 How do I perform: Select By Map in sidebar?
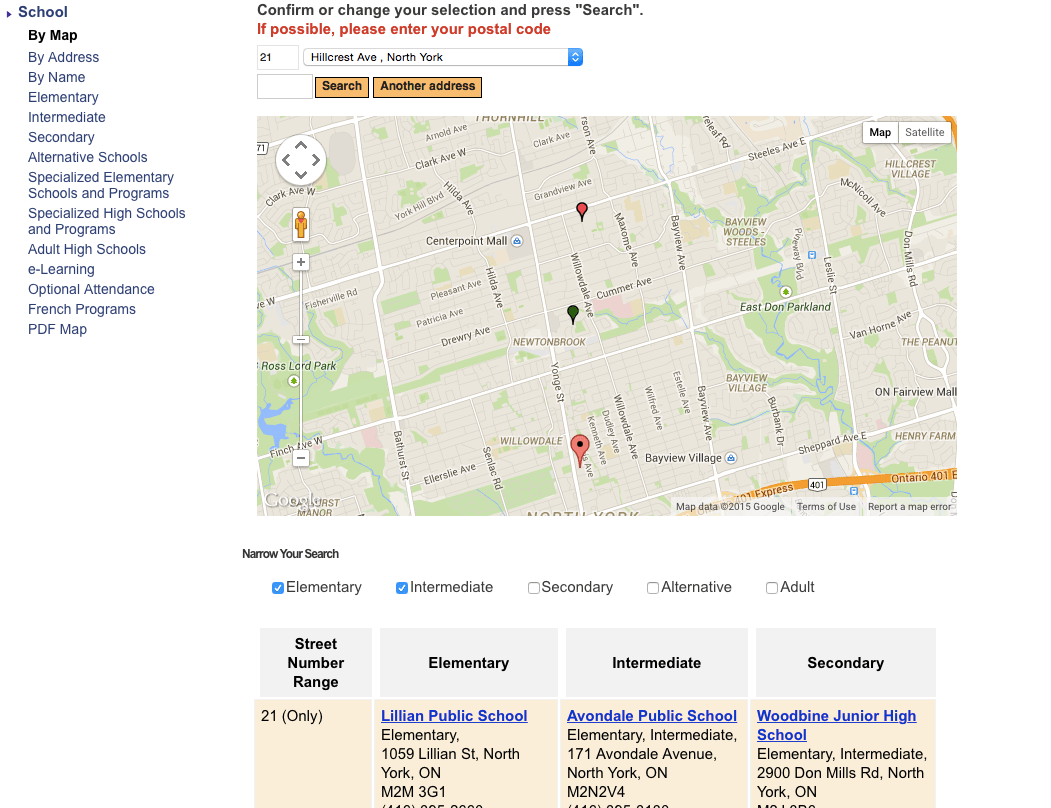click(52, 35)
